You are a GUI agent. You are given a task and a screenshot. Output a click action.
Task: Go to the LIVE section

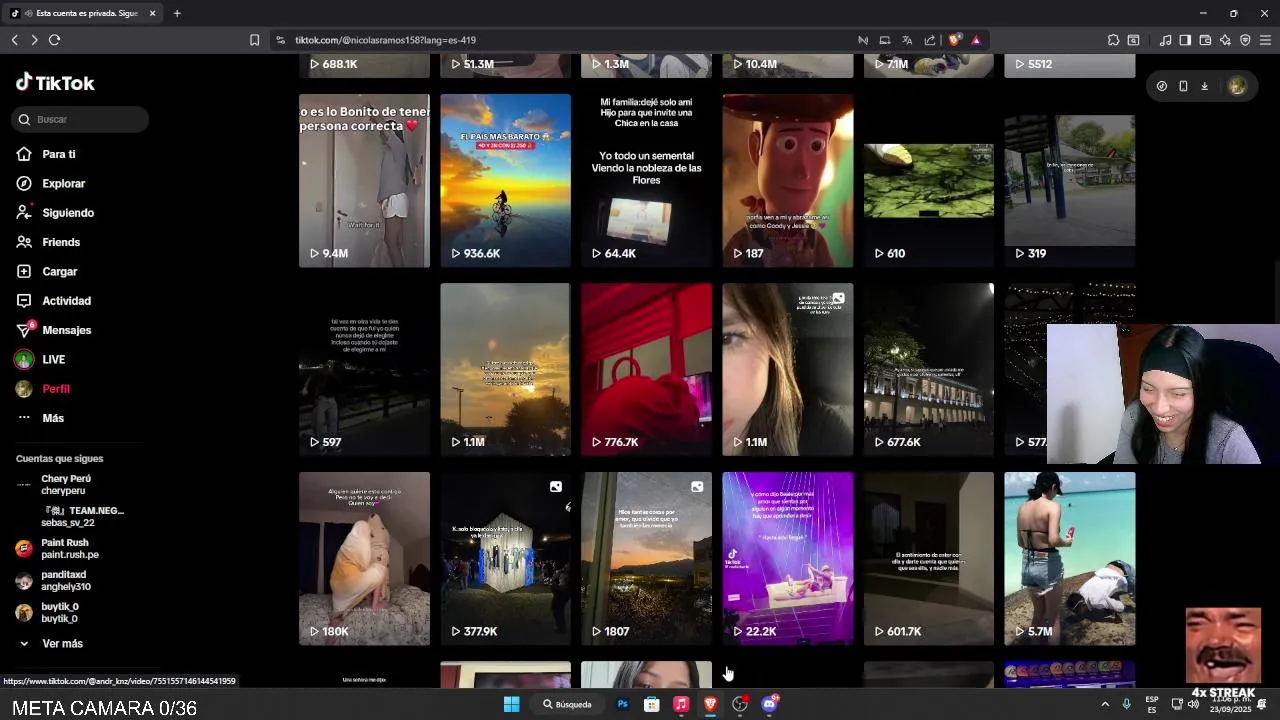pyautogui.click(x=40, y=360)
